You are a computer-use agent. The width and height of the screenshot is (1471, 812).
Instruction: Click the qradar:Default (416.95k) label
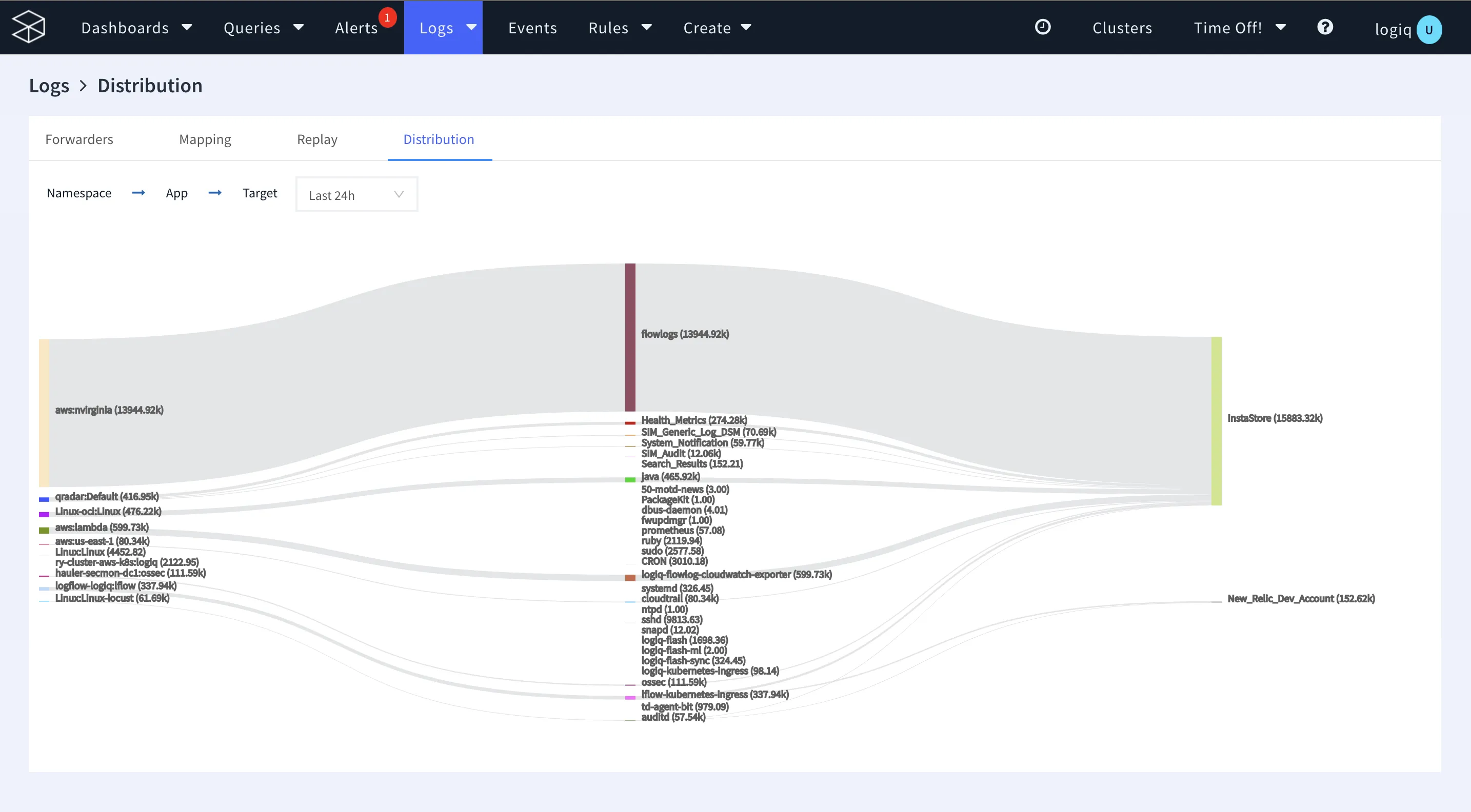click(x=107, y=496)
